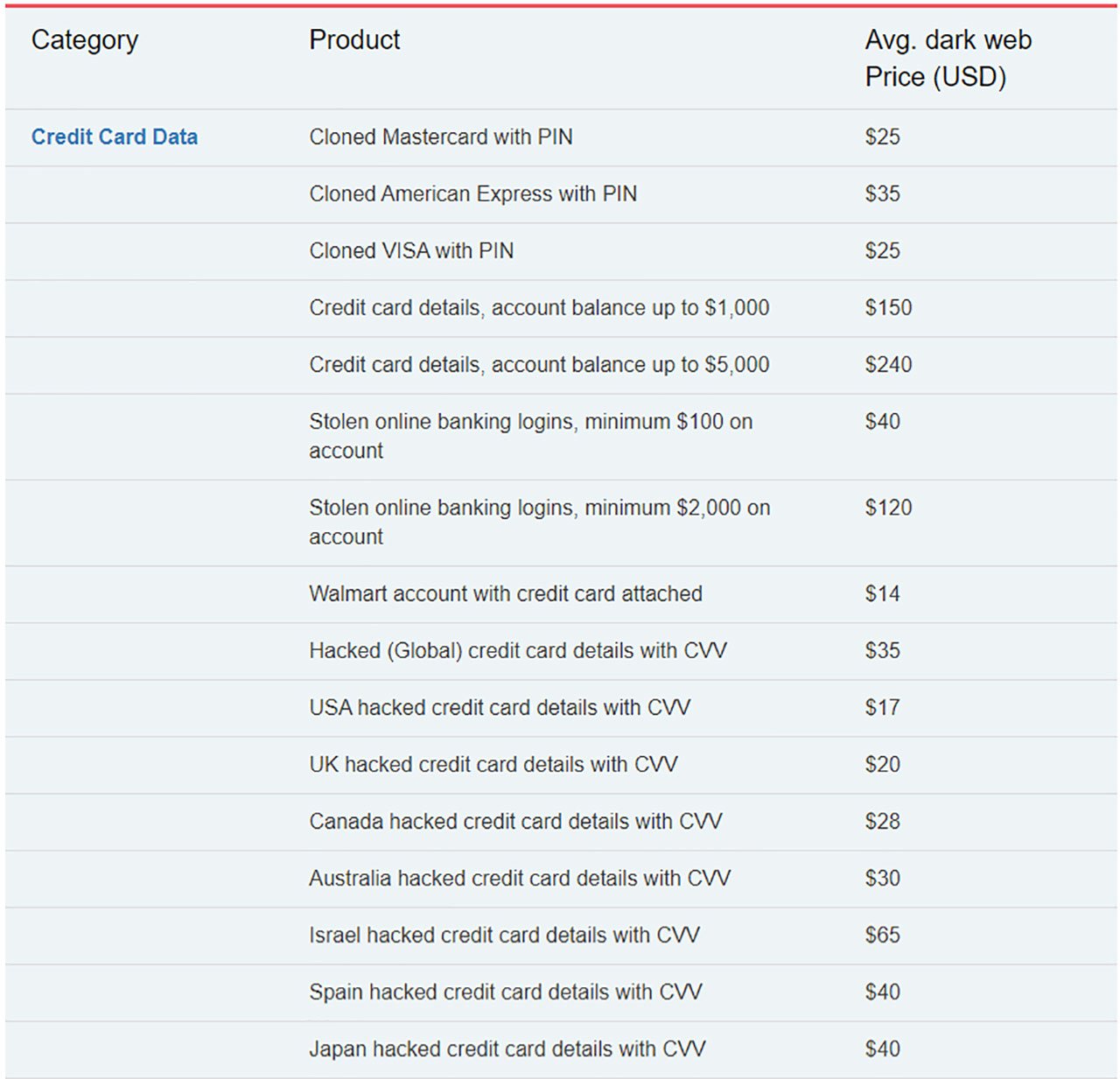Select credit card details up to $1,000 row
This screenshot has width=1120, height=1079.
[539, 308]
